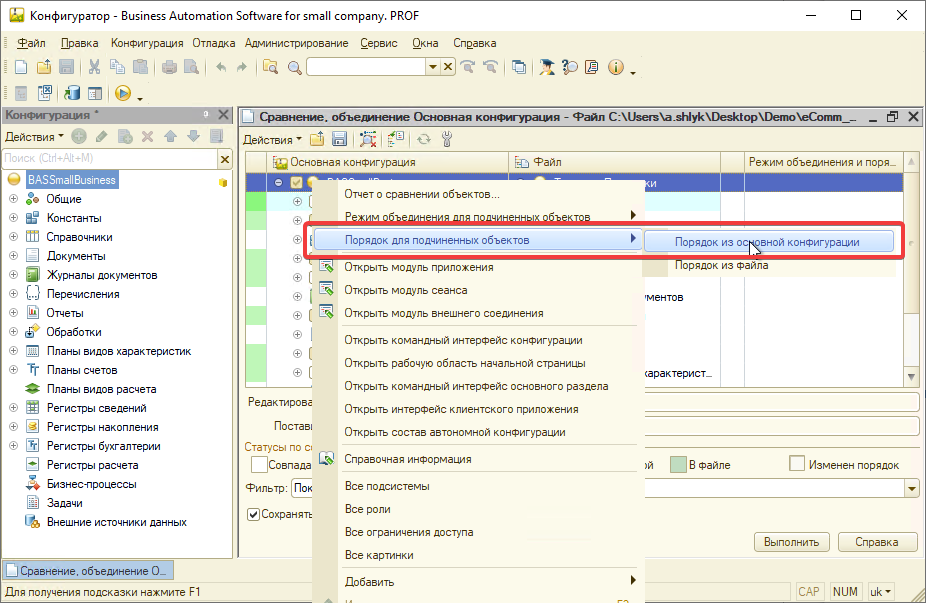The width and height of the screenshot is (926, 603).
Task: Toggle the 'Сохранять' checkbox
Action: coord(254,514)
